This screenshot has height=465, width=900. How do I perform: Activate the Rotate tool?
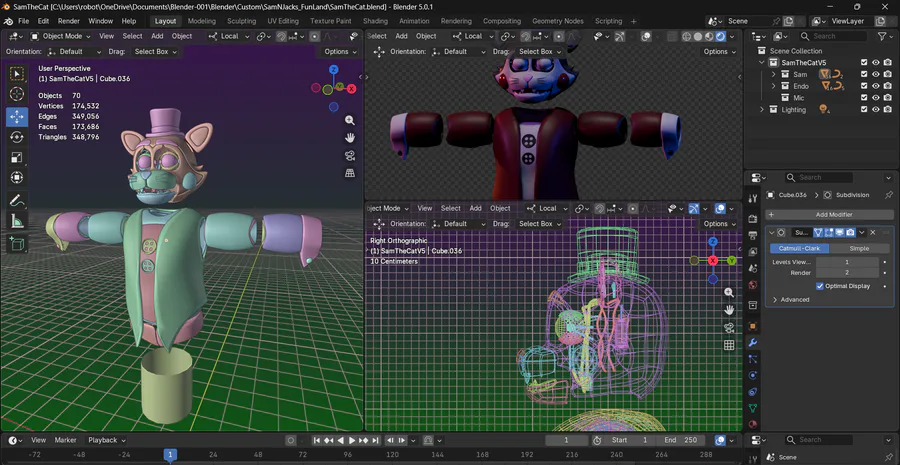click(x=17, y=137)
